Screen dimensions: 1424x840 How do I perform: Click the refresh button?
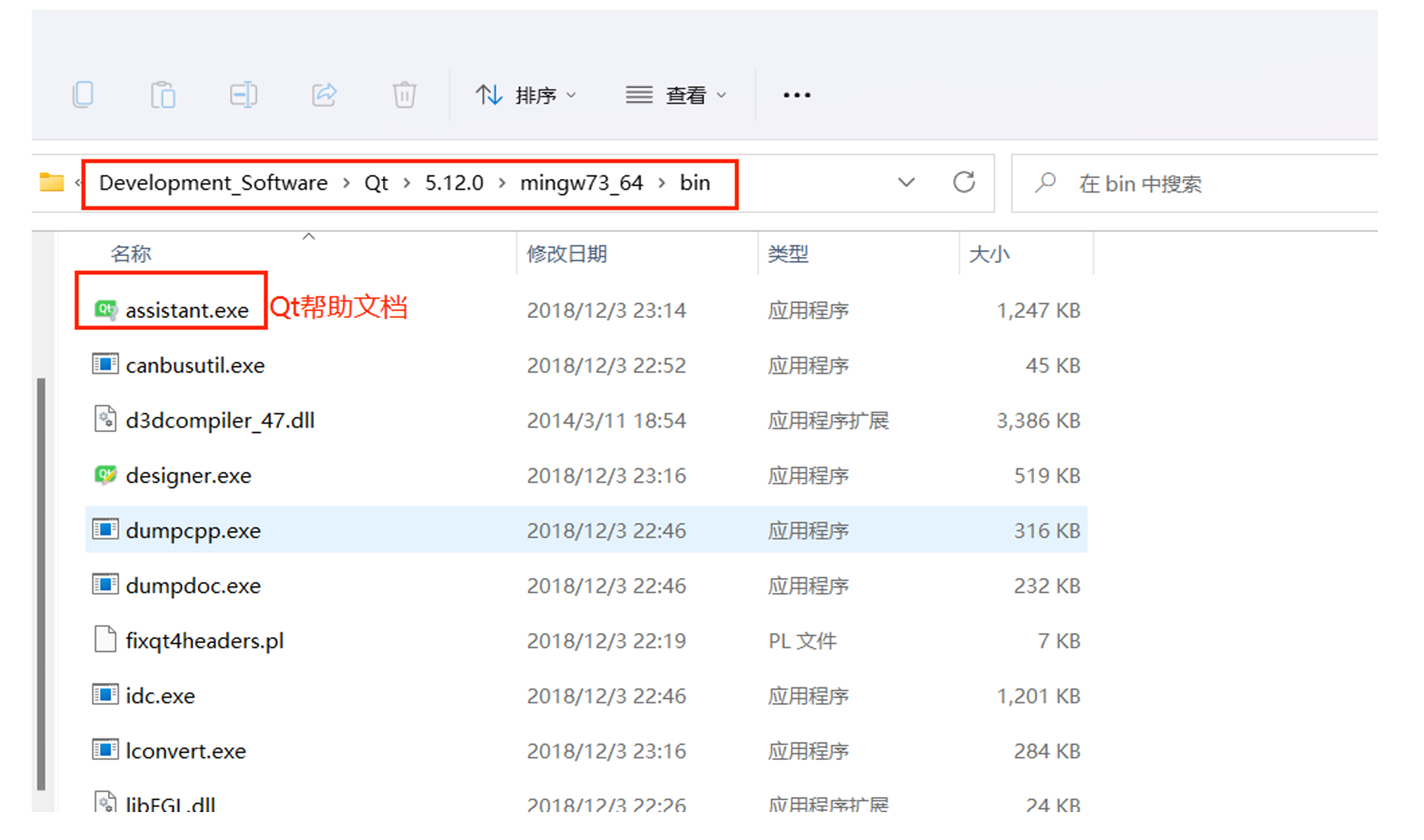(964, 183)
